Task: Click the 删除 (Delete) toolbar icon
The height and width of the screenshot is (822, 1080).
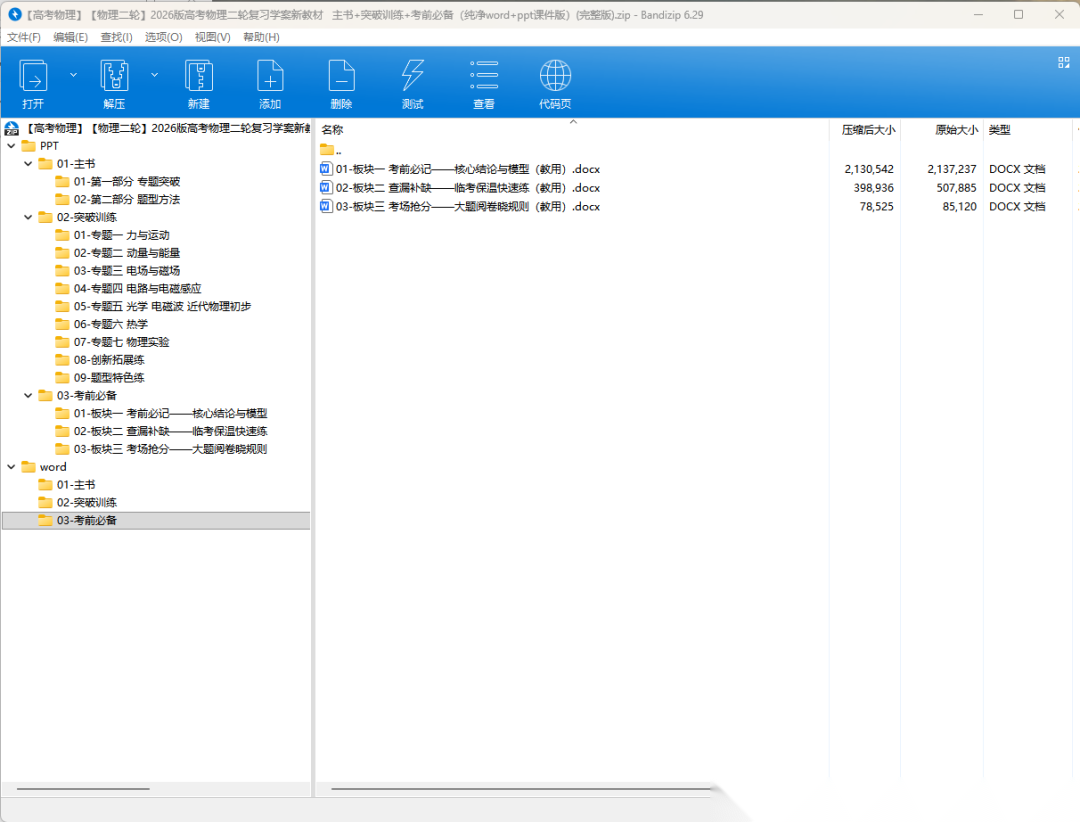Action: (x=341, y=77)
